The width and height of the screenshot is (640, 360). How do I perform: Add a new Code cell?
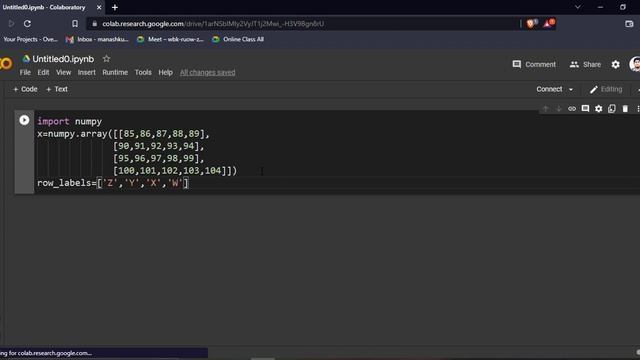click(25, 89)
